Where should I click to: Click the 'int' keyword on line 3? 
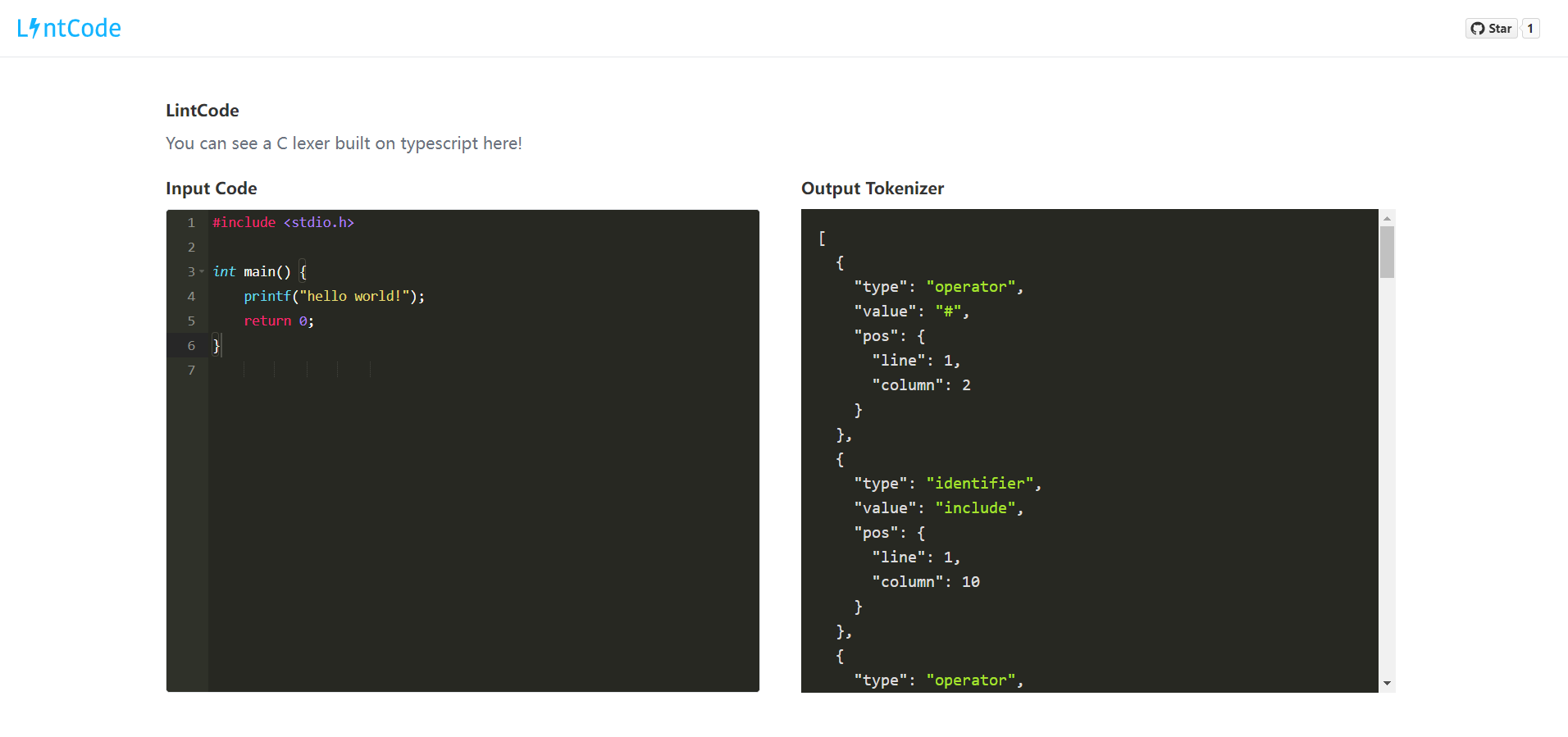click(x=224, y=271)
